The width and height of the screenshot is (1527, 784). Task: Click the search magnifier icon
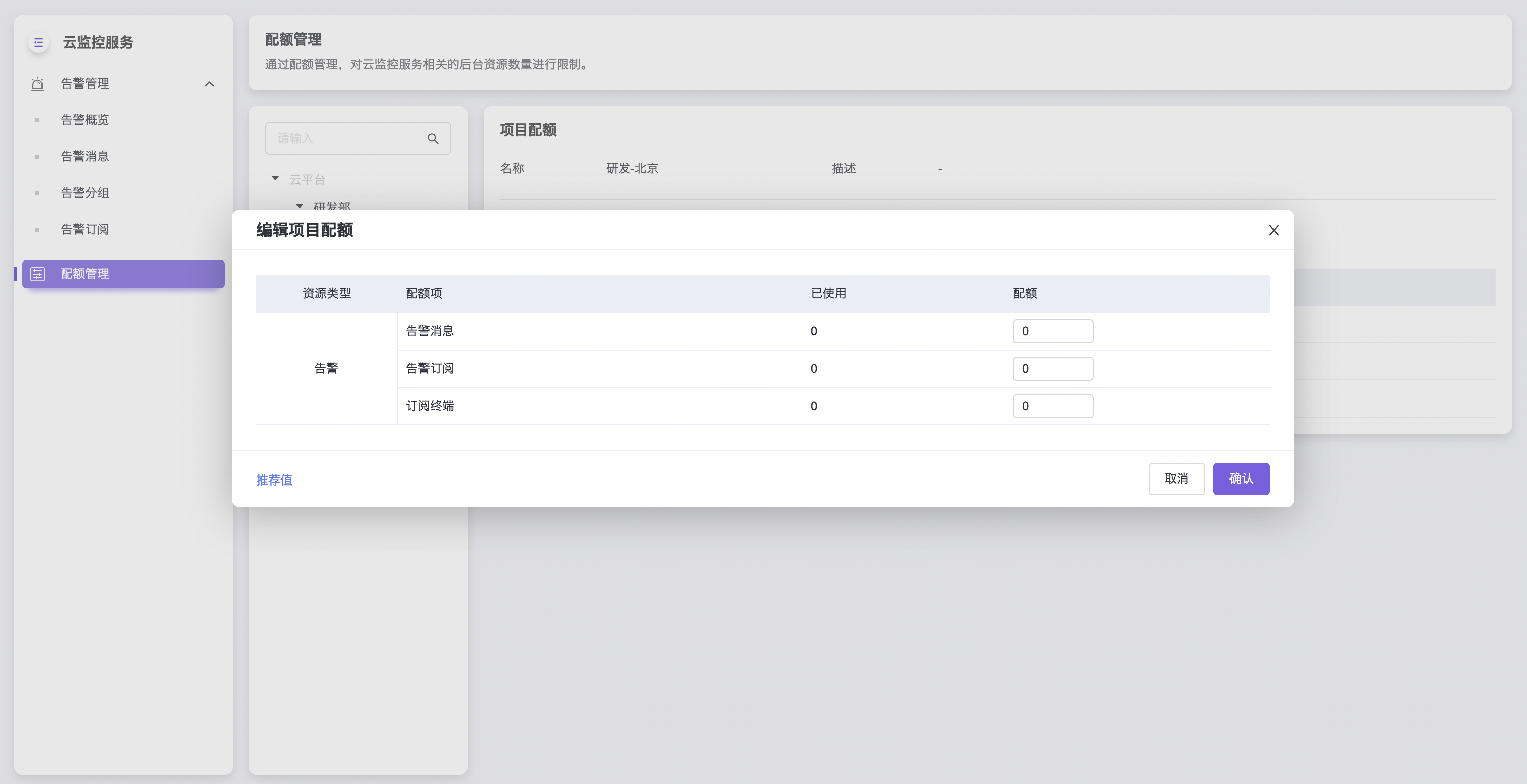point(433,139)
